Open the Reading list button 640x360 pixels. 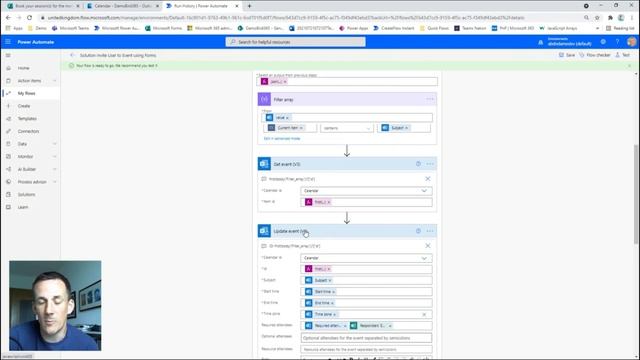620,28
